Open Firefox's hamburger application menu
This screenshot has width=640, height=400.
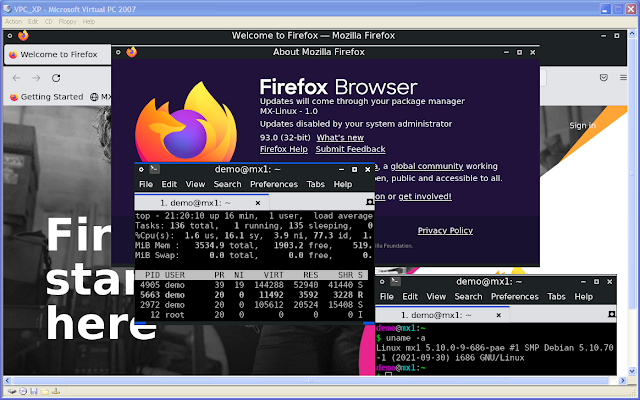(x=623, y=78)
